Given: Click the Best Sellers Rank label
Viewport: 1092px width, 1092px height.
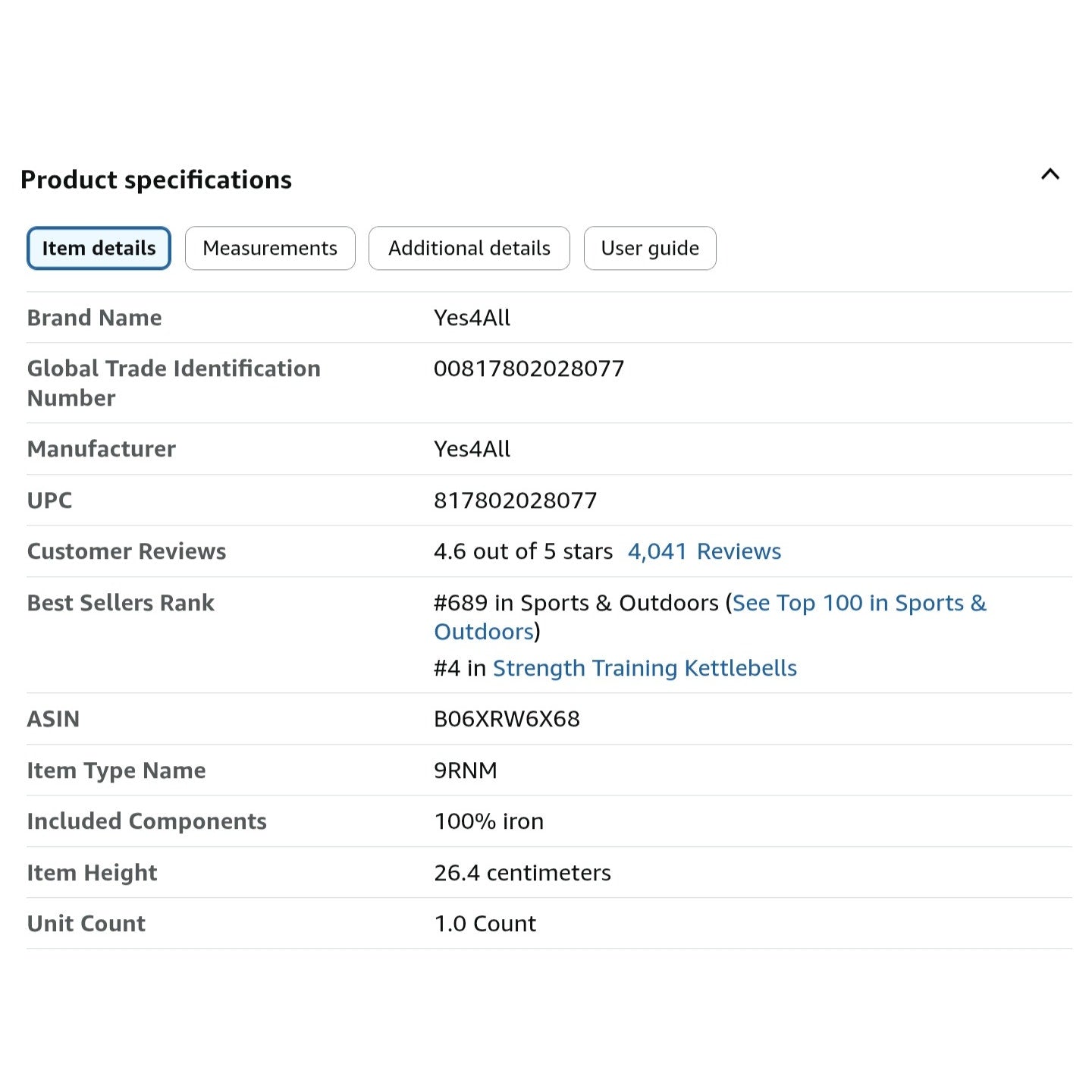Looking at the screenshot, I should tap(121, 603).
